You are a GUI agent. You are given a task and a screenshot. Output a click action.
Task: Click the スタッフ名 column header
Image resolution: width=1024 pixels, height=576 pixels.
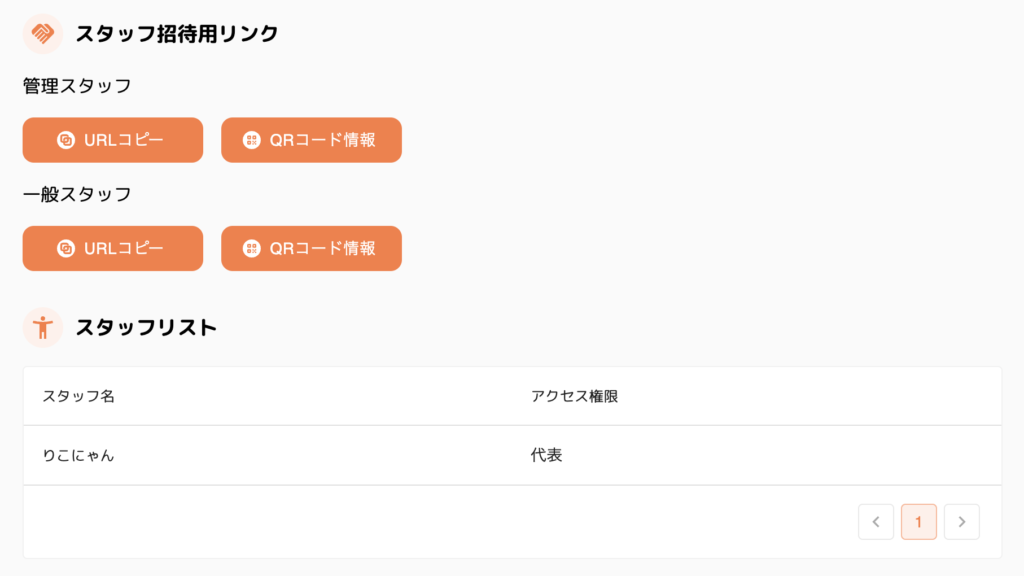click(x=79, y=396)
